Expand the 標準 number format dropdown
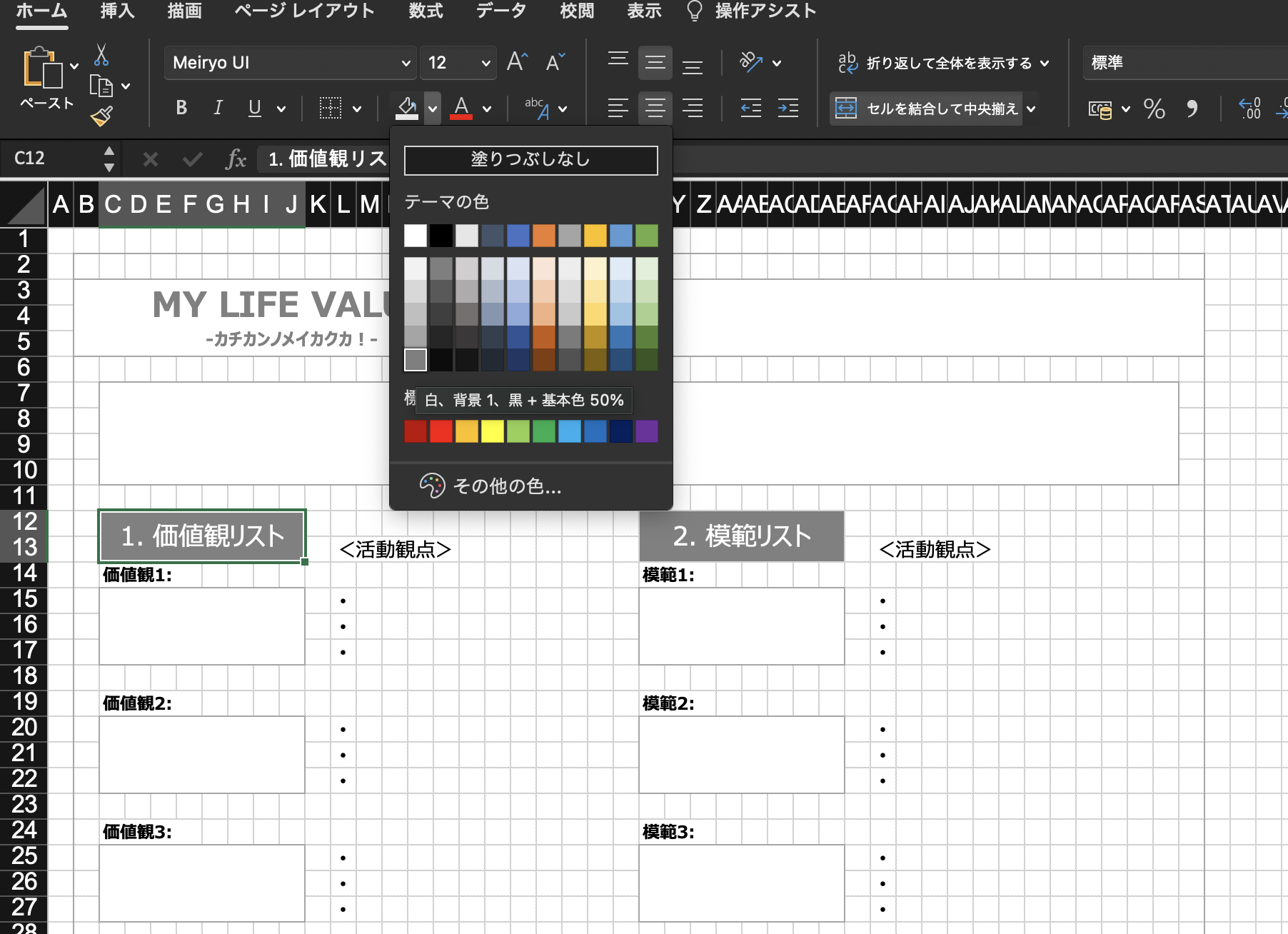The height and width of the screenshot is (934, 1288). pyautogui.click(x=1185, y=63)
